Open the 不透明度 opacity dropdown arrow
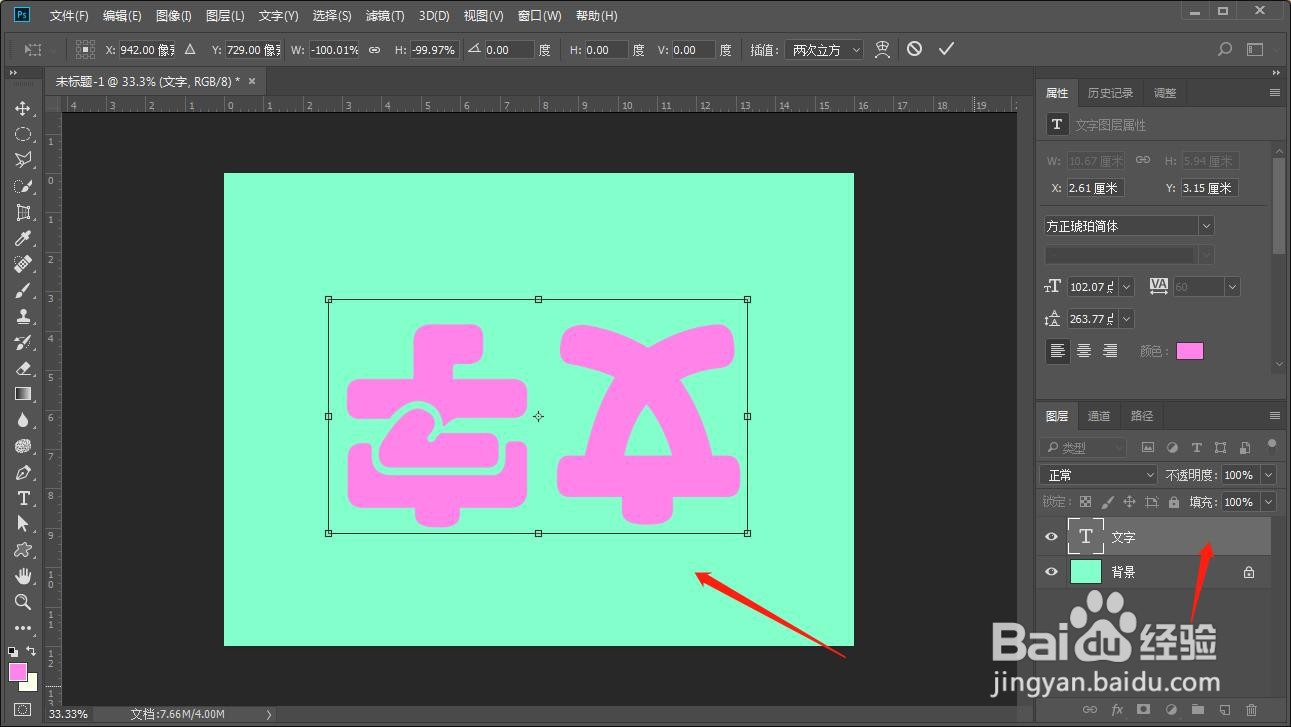Image resolution: width=1291 pixels, height=727 pixels. pyautogui.click(x=1268, y=475)
